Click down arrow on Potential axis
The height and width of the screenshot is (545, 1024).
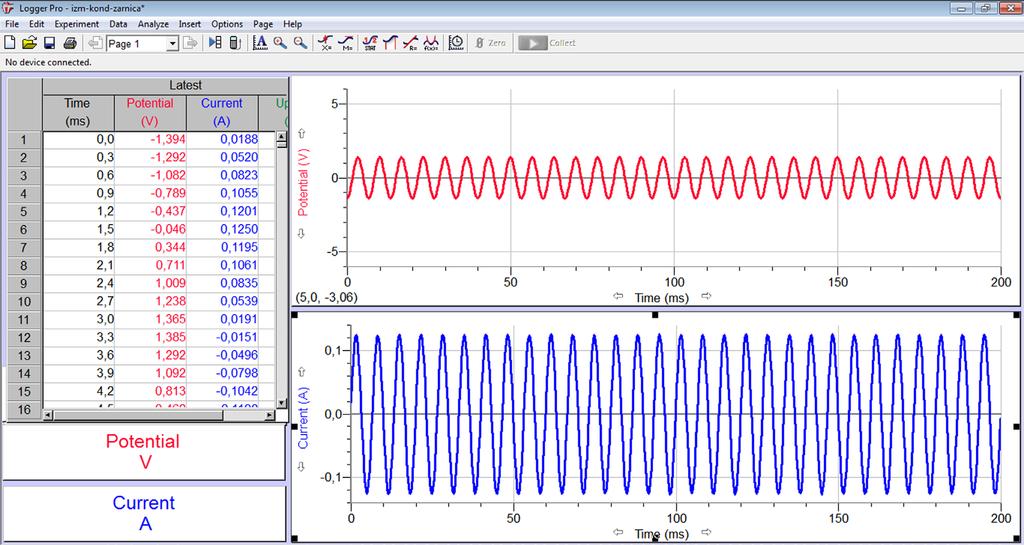301,234
